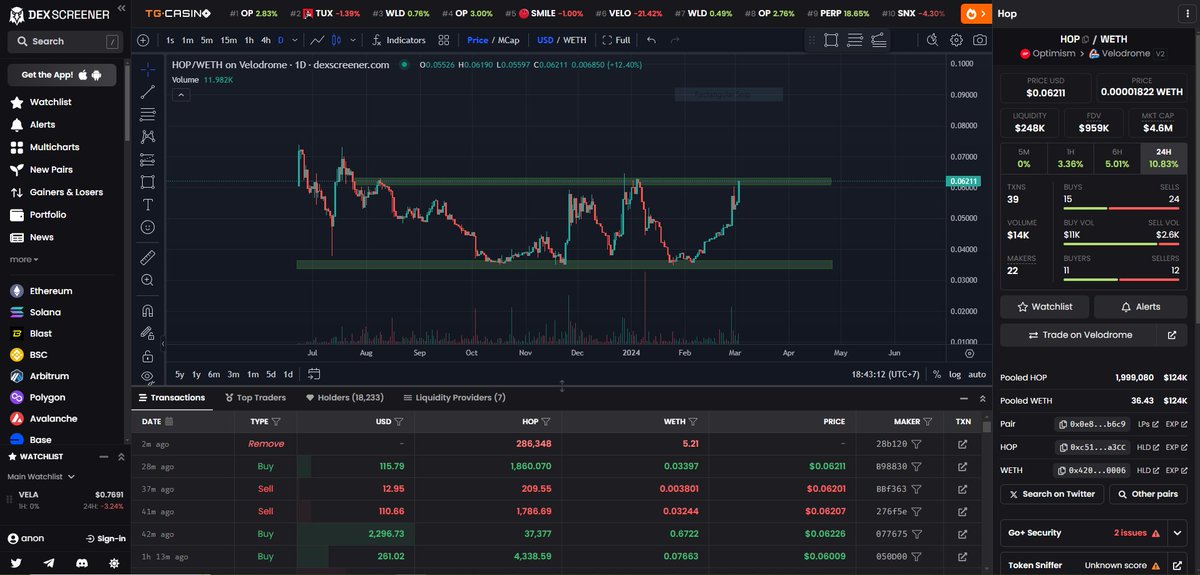Filter by maker 28b120 funnel icon
The width and height of the screenshot is (1200, 575).
pos(915,443)
